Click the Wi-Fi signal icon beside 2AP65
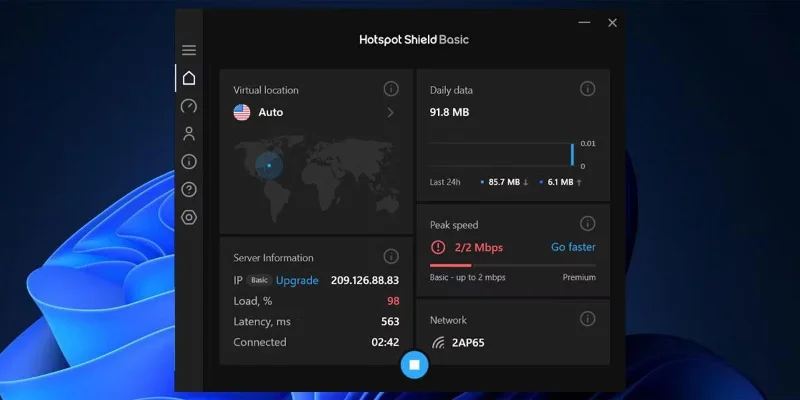Image resolution: width=800 pixels, height=400 pixels. [438, 342]
